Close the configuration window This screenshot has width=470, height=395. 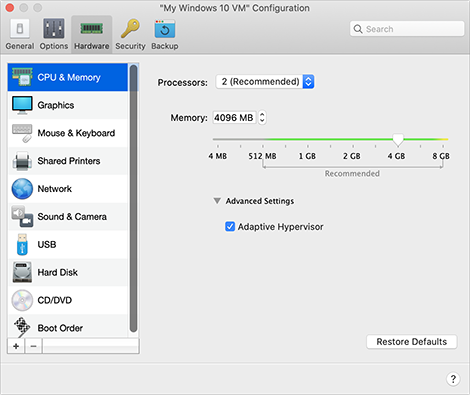coord(10,7)
